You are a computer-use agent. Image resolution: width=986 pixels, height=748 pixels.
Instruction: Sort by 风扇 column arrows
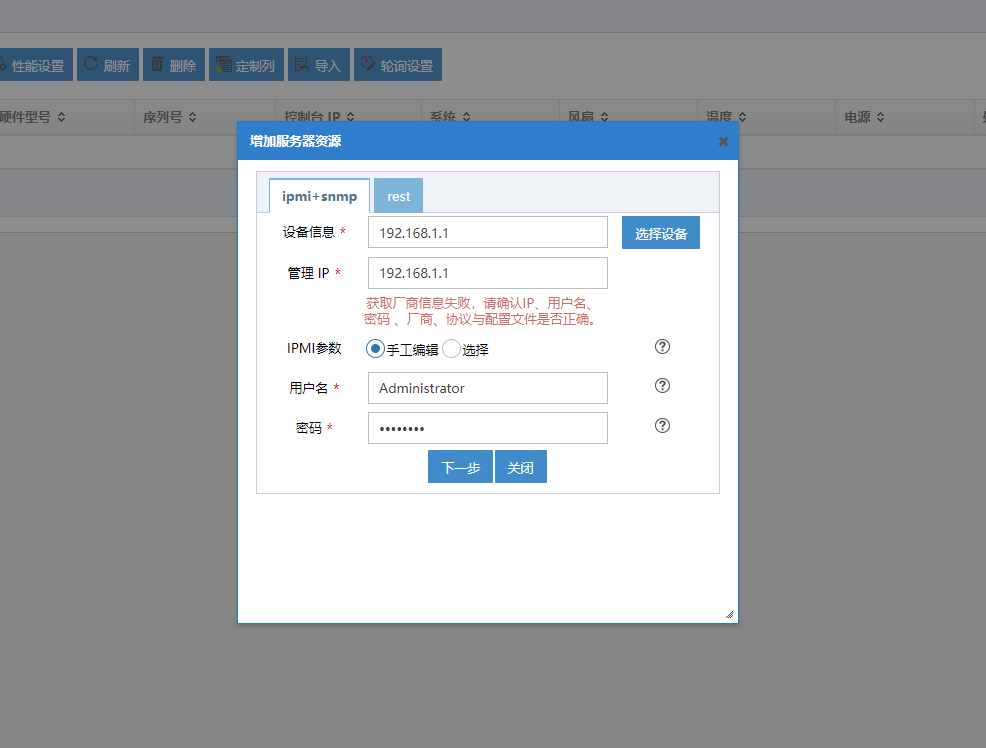point(604,116)
